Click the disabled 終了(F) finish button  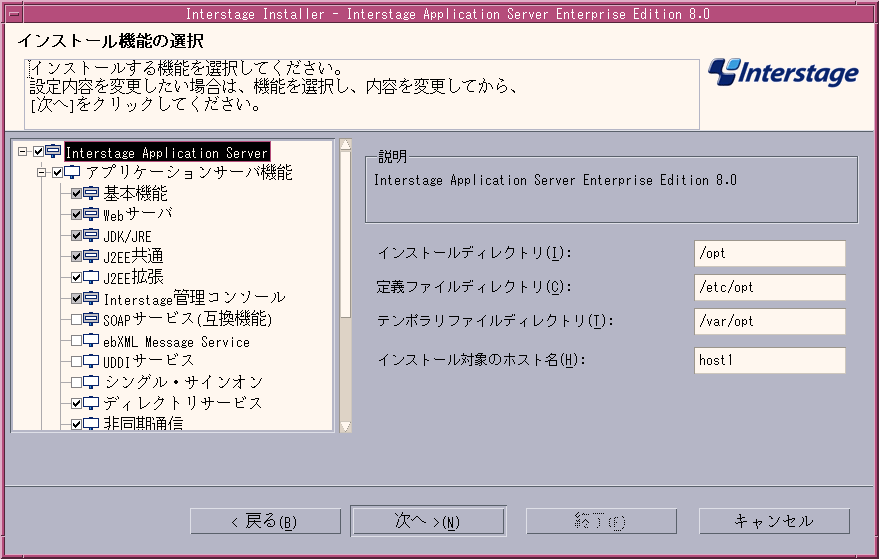click(x=601, y=521)
